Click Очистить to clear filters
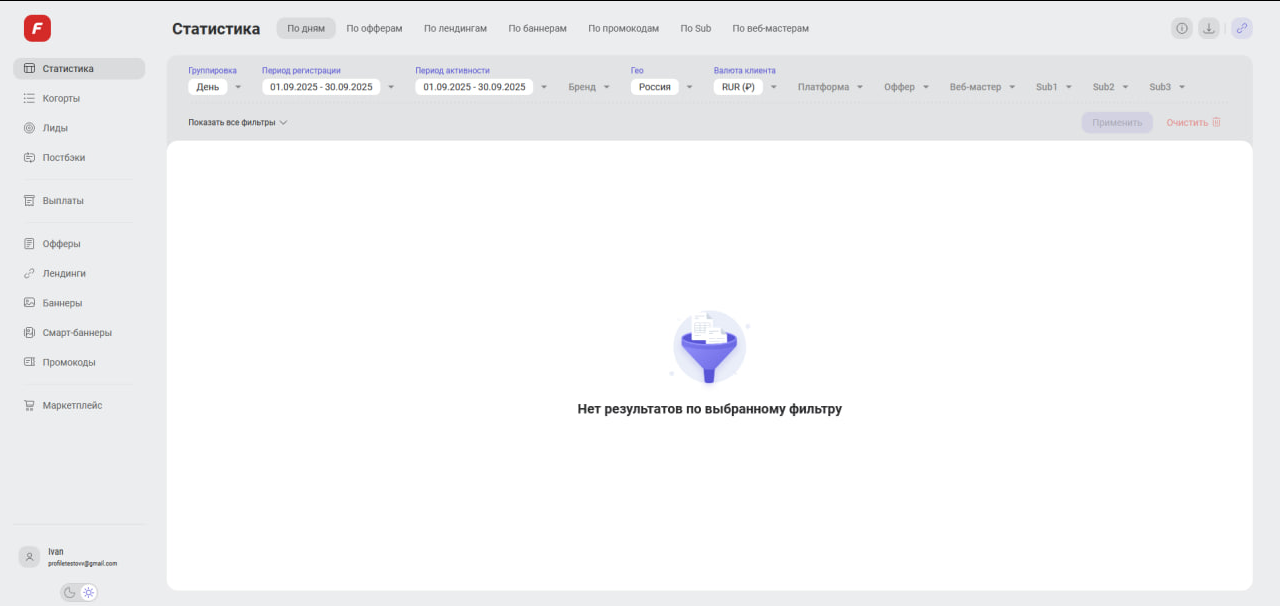Screen dimensions: 1280x606 [x=1193, y=122]
